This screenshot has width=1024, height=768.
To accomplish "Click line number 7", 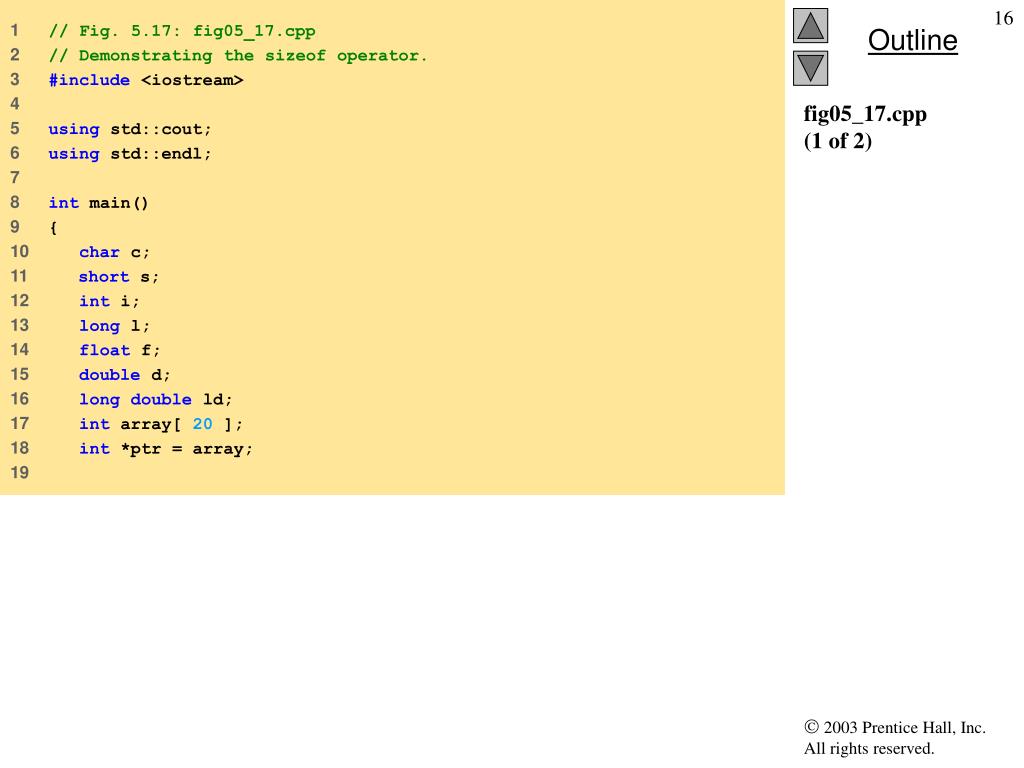I will point(14,178).
